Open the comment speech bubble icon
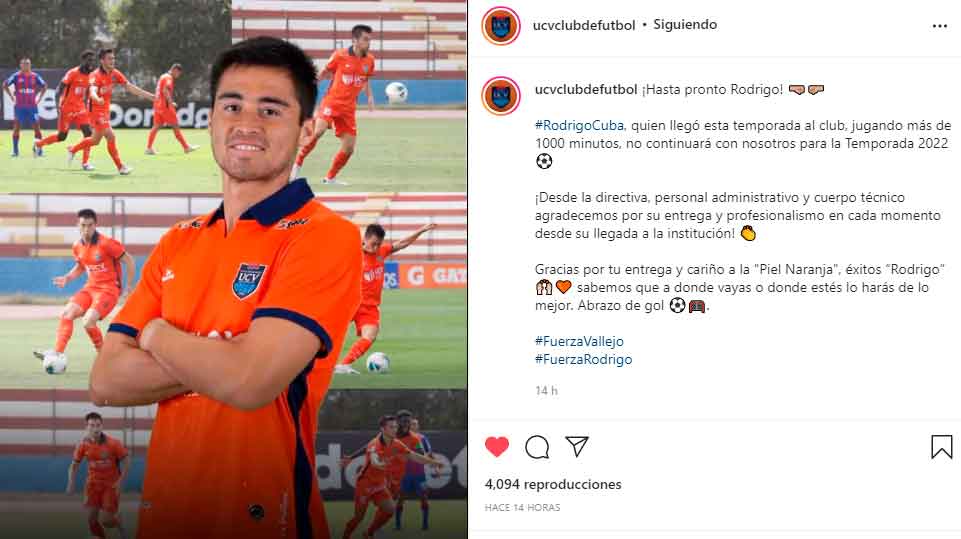Viewport: 961px width, 539px height. [537, 447]
